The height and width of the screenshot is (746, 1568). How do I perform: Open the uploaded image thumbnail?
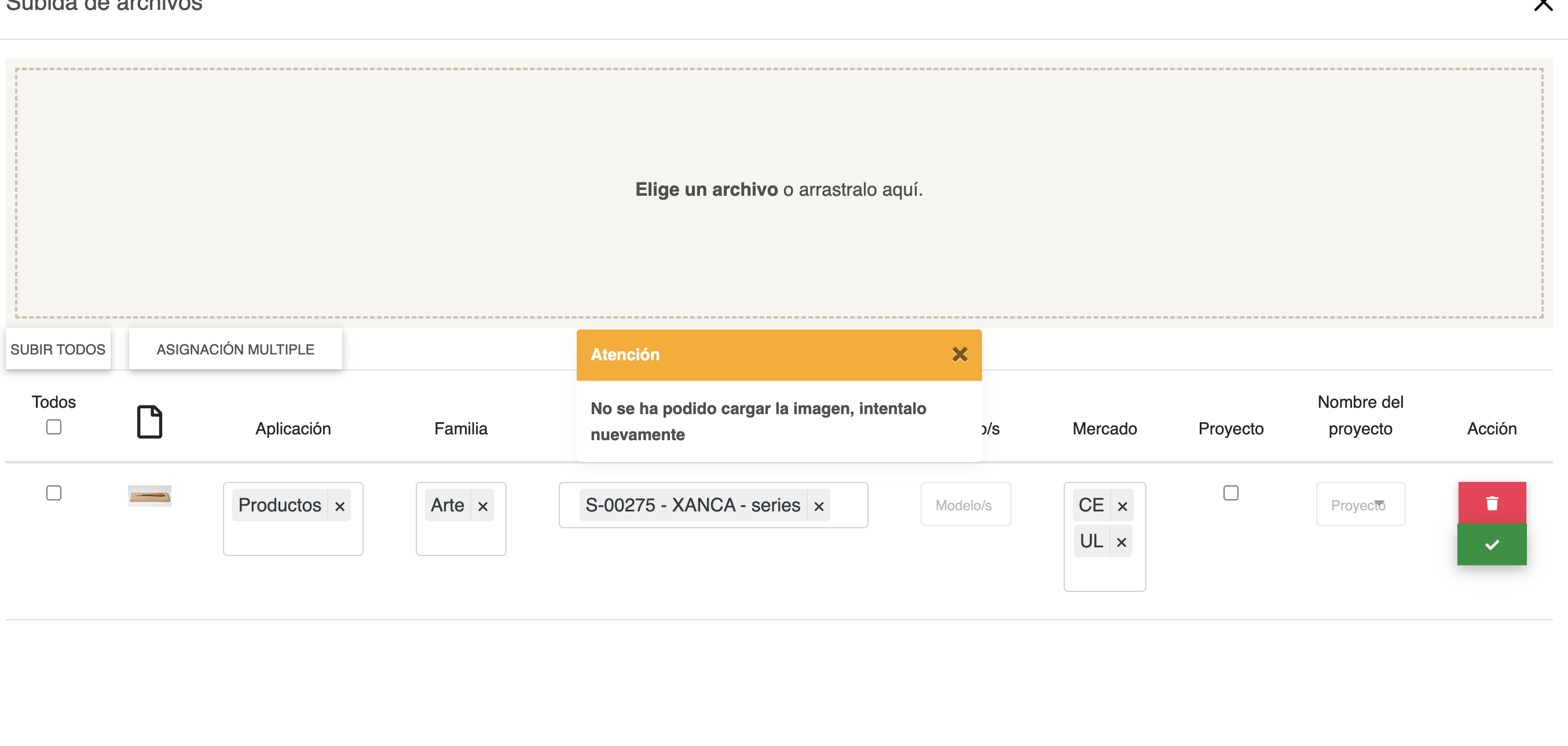pos(149,496)
